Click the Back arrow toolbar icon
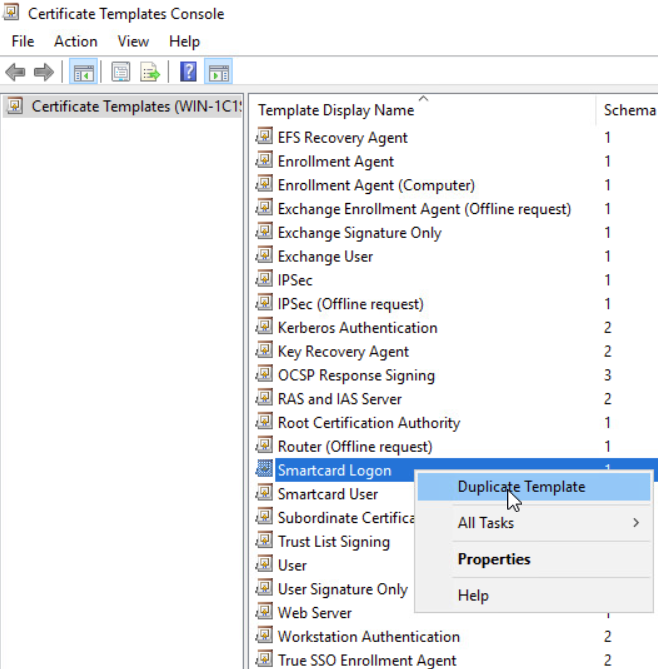The height and width of the screenshot is (669, 658). (15, 72)
